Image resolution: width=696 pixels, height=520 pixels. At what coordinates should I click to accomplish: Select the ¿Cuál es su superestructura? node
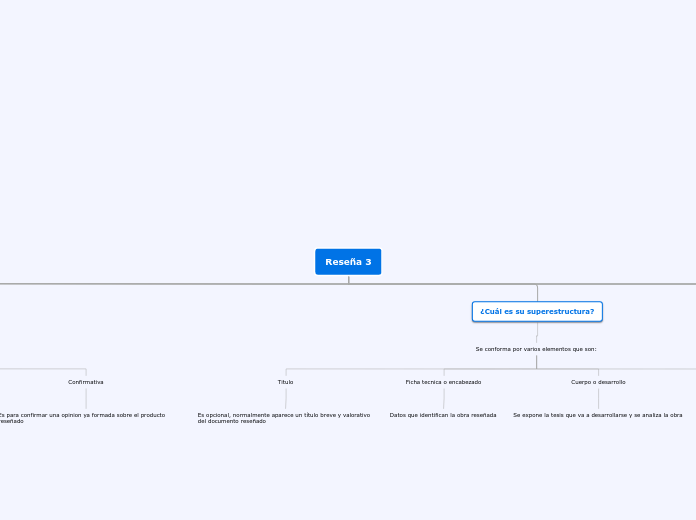[537, 311]
